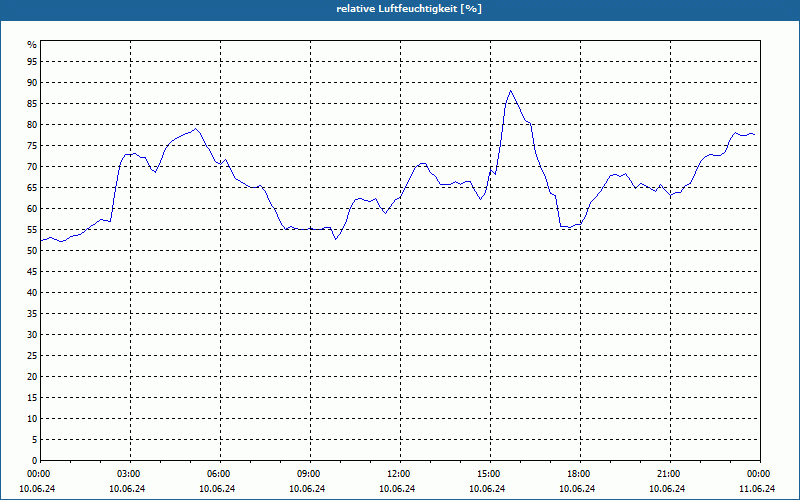
Task: Click the 06:00 time label on x-axis
Action: (x=220, y=474)
